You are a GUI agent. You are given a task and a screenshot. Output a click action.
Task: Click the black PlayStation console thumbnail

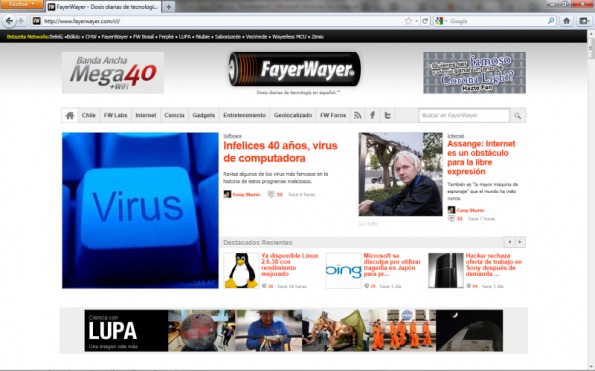[446, 270]
